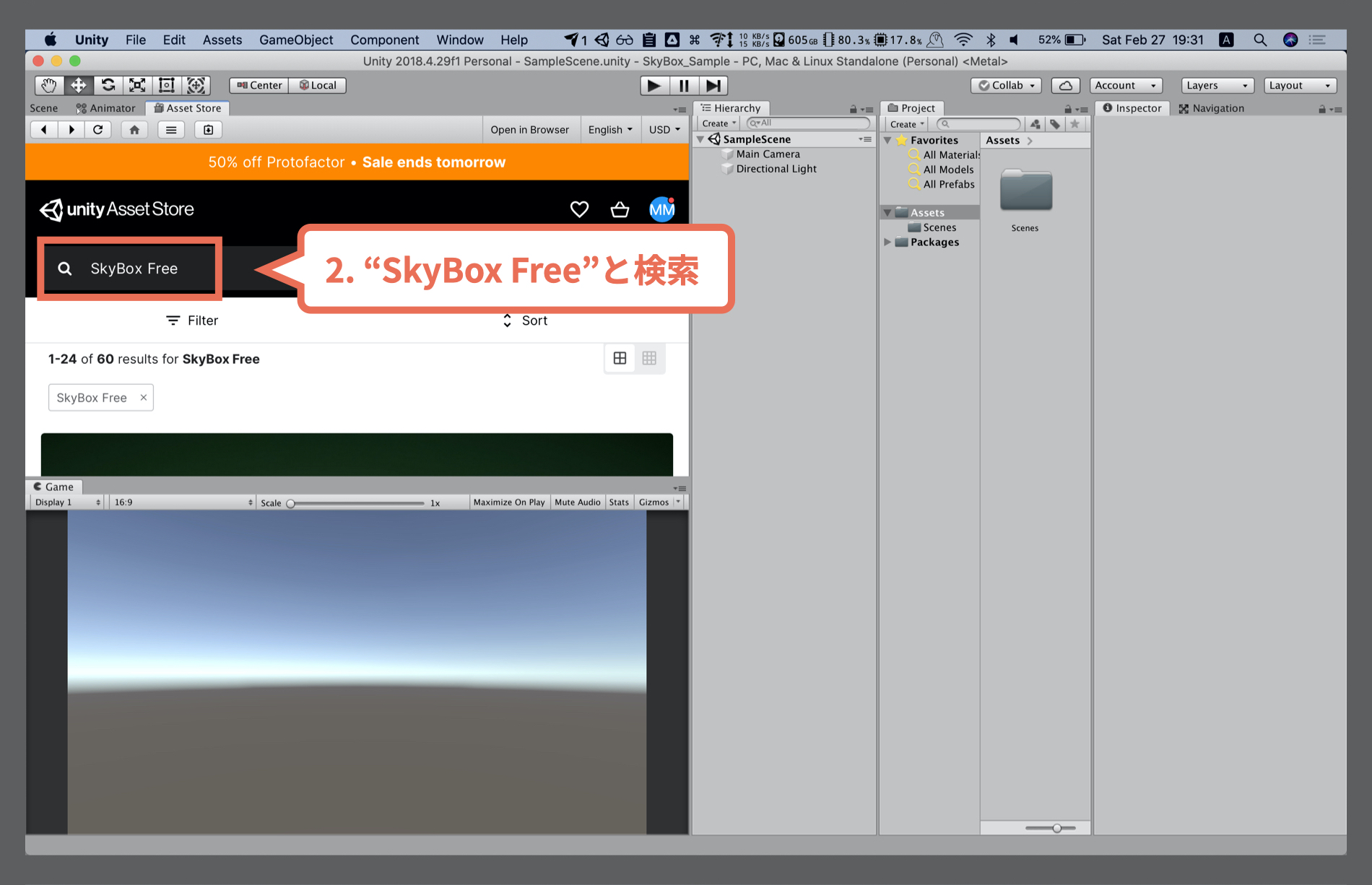The image size is (1372, 885).
Task: Open the Layers dropdown
Action: pyautogui.click(x=1217, y=85)
